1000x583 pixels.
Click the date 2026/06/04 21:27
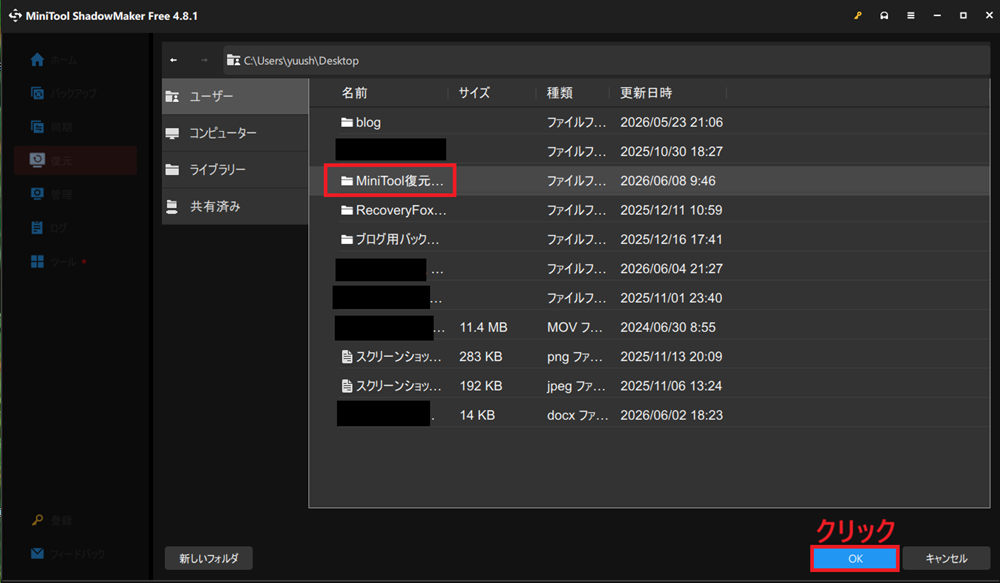point(672,269)
